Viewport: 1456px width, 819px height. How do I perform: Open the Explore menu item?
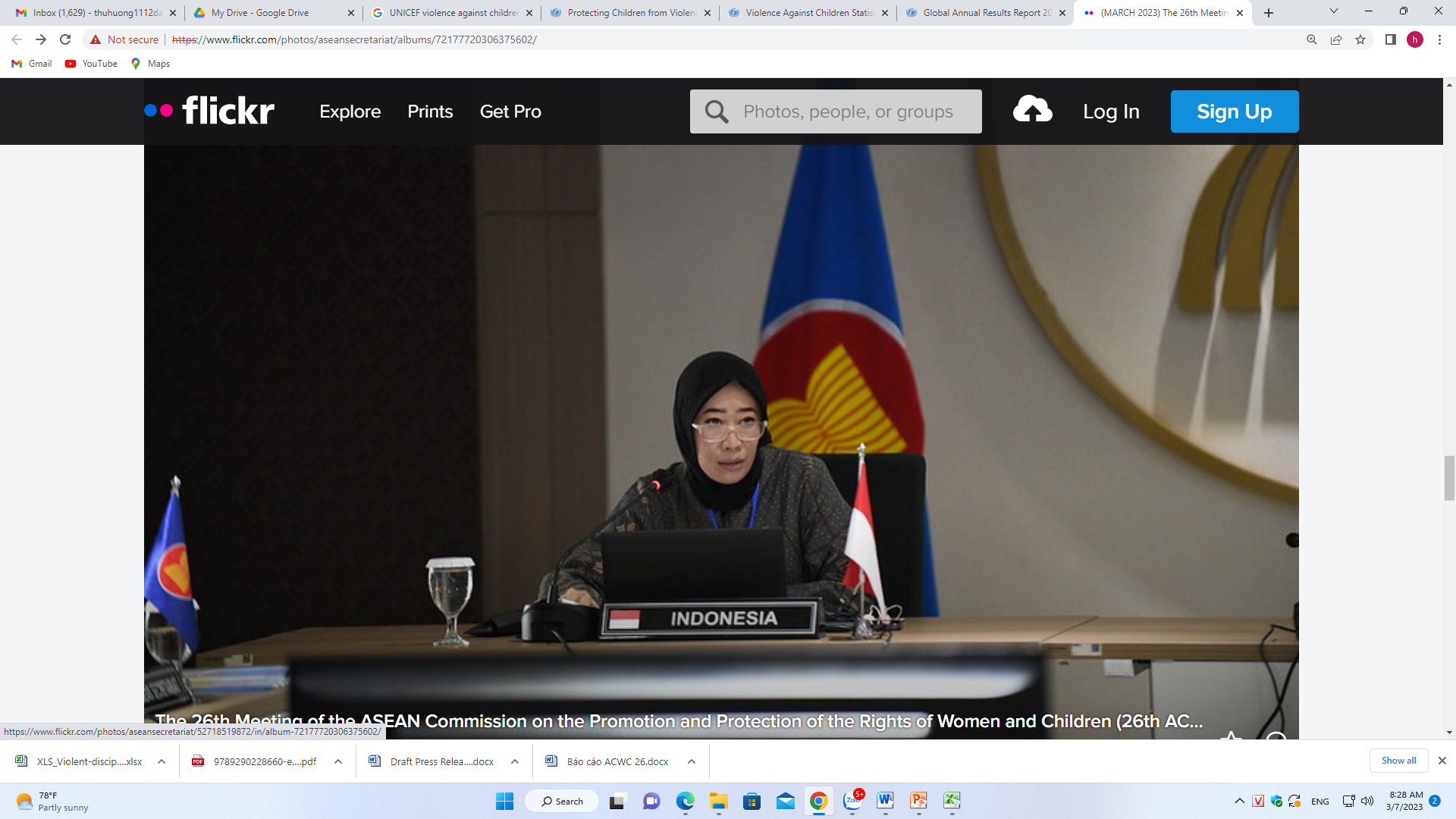coord(350,111)
